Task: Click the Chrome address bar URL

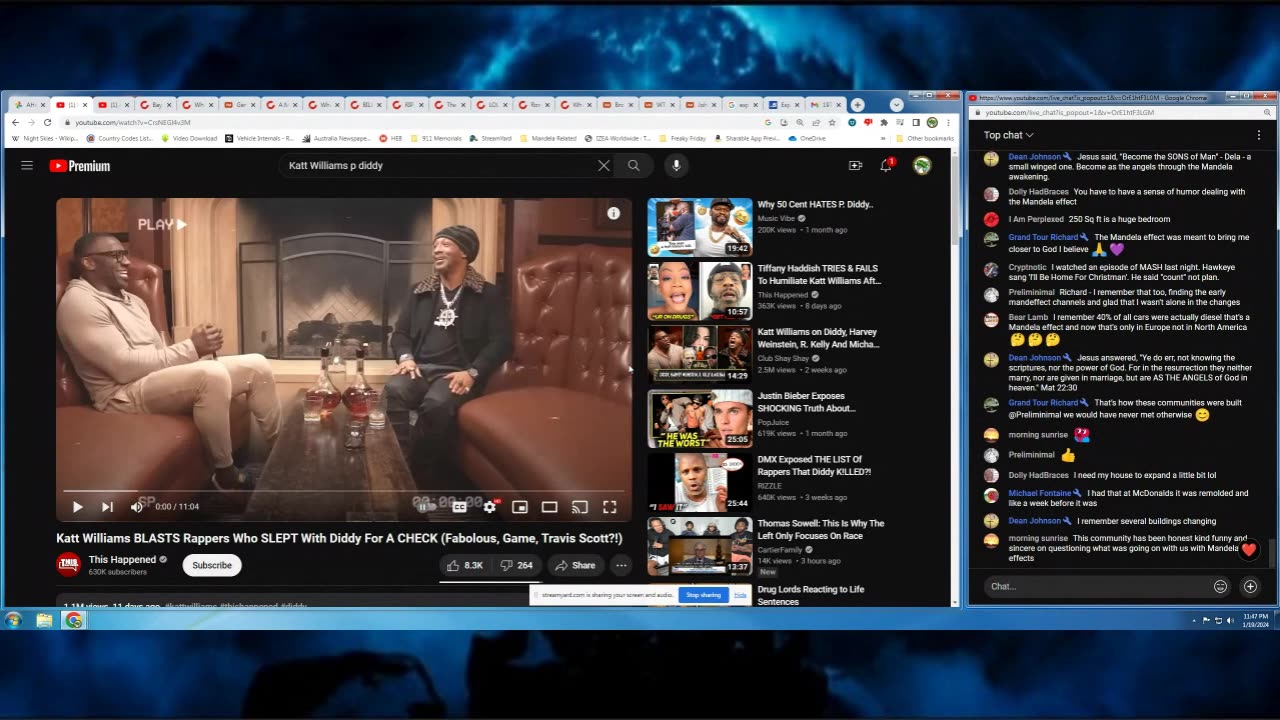Action: 133,122
